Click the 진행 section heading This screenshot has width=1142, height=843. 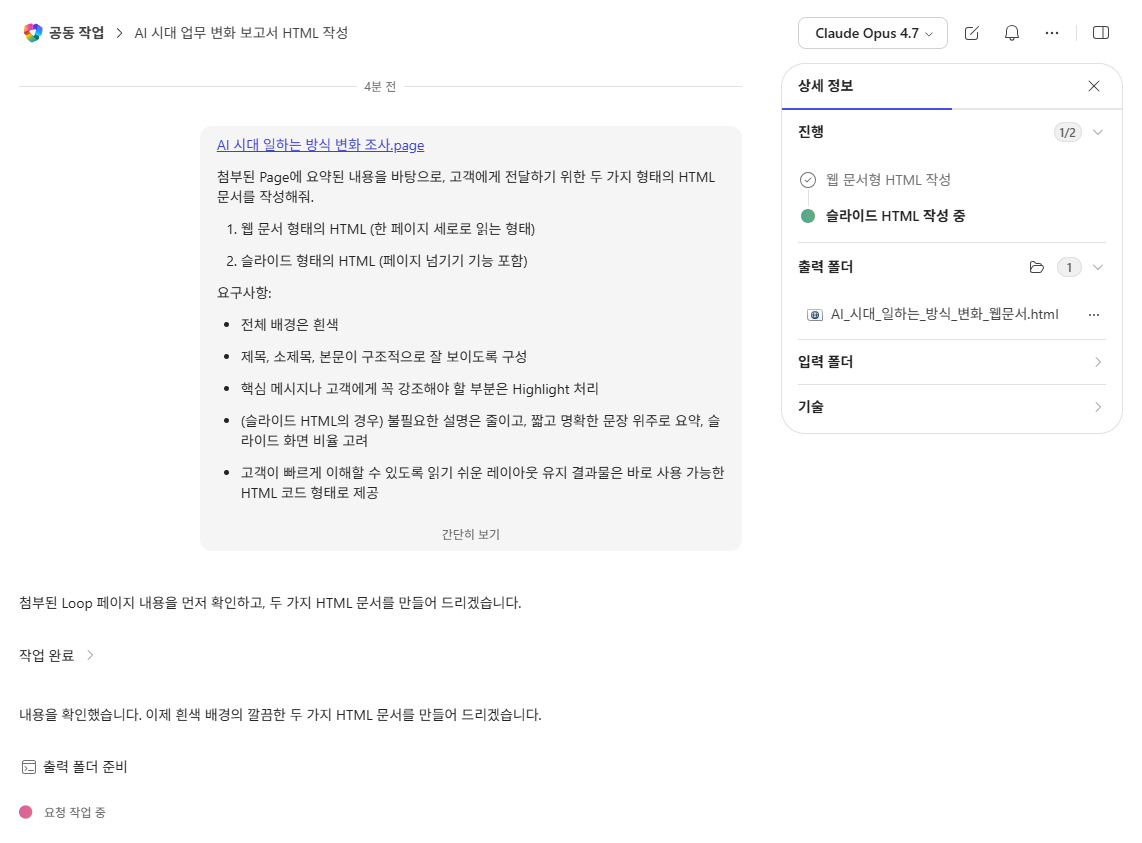coord(811,132)
